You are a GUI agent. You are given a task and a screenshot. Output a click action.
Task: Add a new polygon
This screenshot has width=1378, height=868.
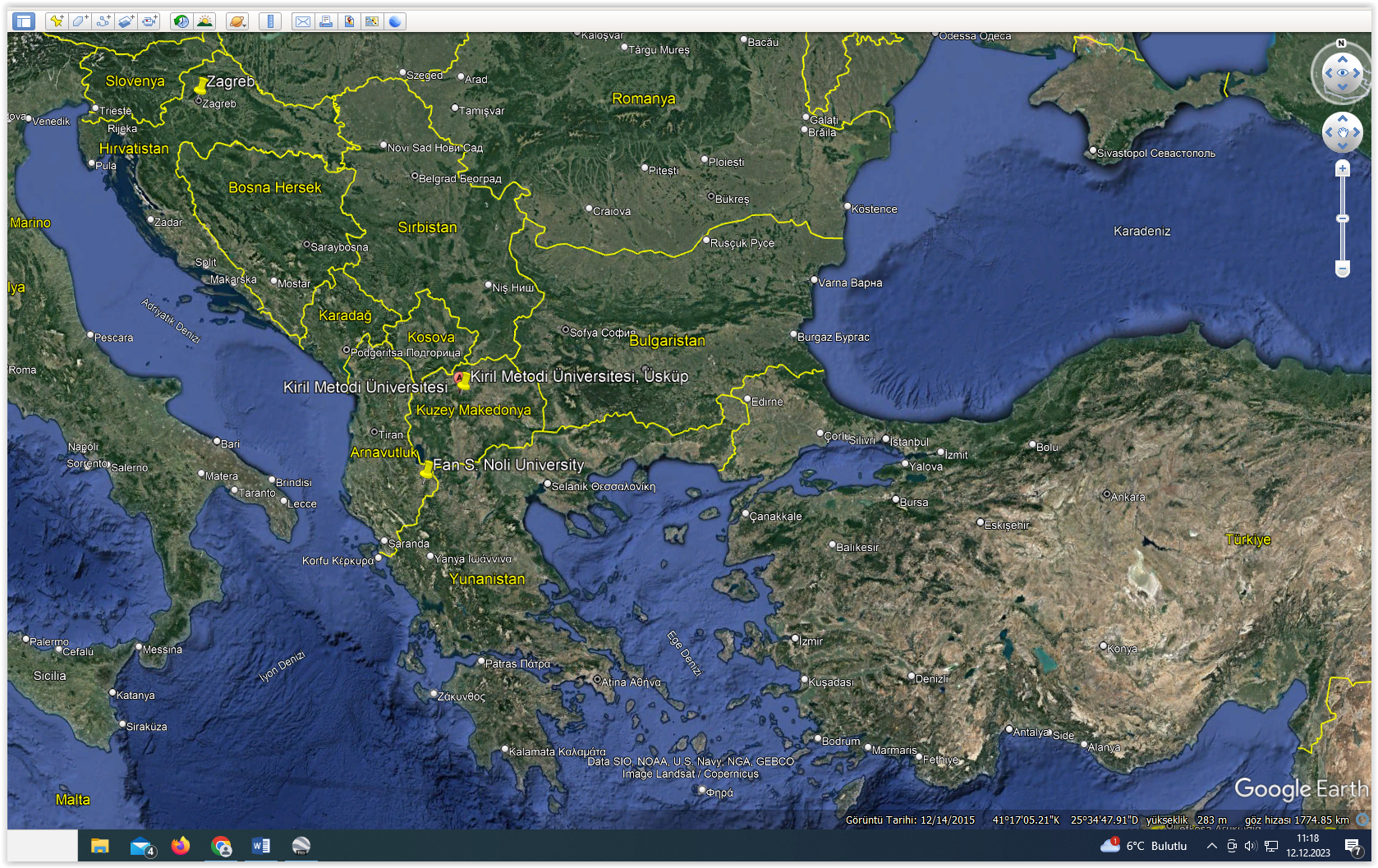coord(80,21)
